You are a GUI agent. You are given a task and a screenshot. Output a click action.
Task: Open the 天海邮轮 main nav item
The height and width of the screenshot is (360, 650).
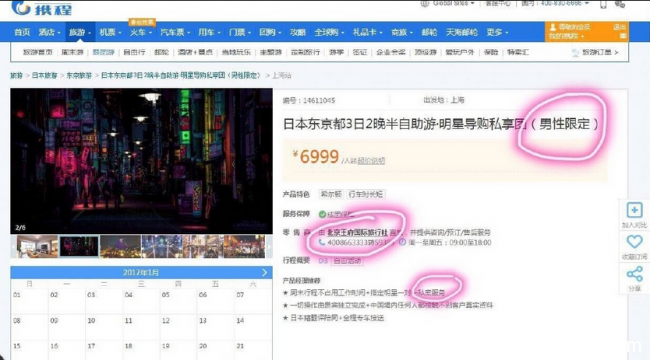coord(461,32)
